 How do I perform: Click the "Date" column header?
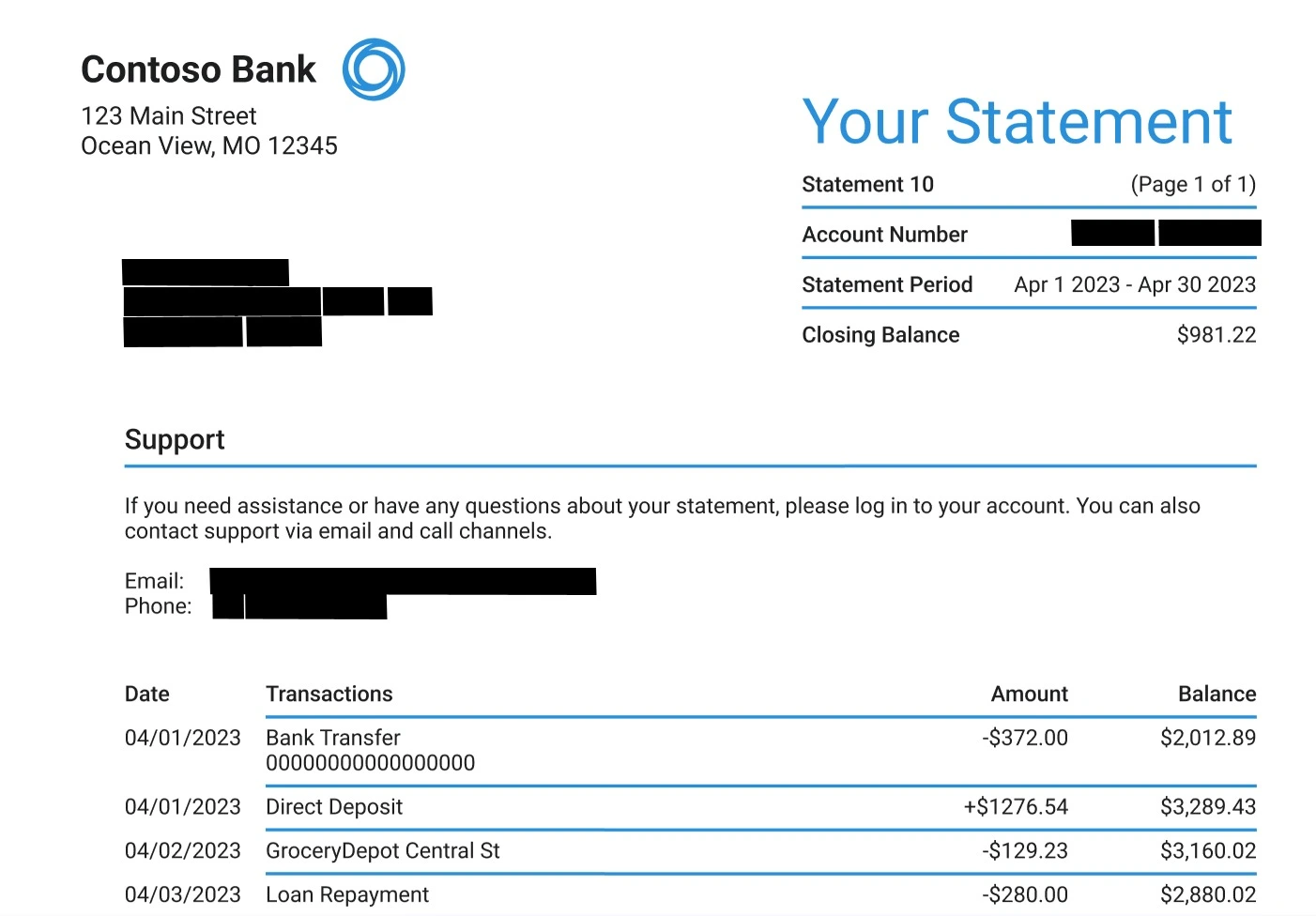[147, 695]
